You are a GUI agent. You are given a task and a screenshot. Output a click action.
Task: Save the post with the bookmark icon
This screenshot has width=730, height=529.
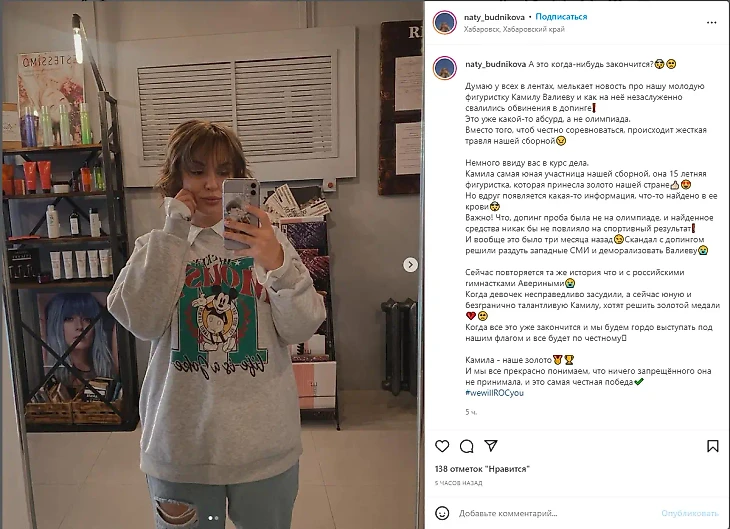(x=712, y=446)
